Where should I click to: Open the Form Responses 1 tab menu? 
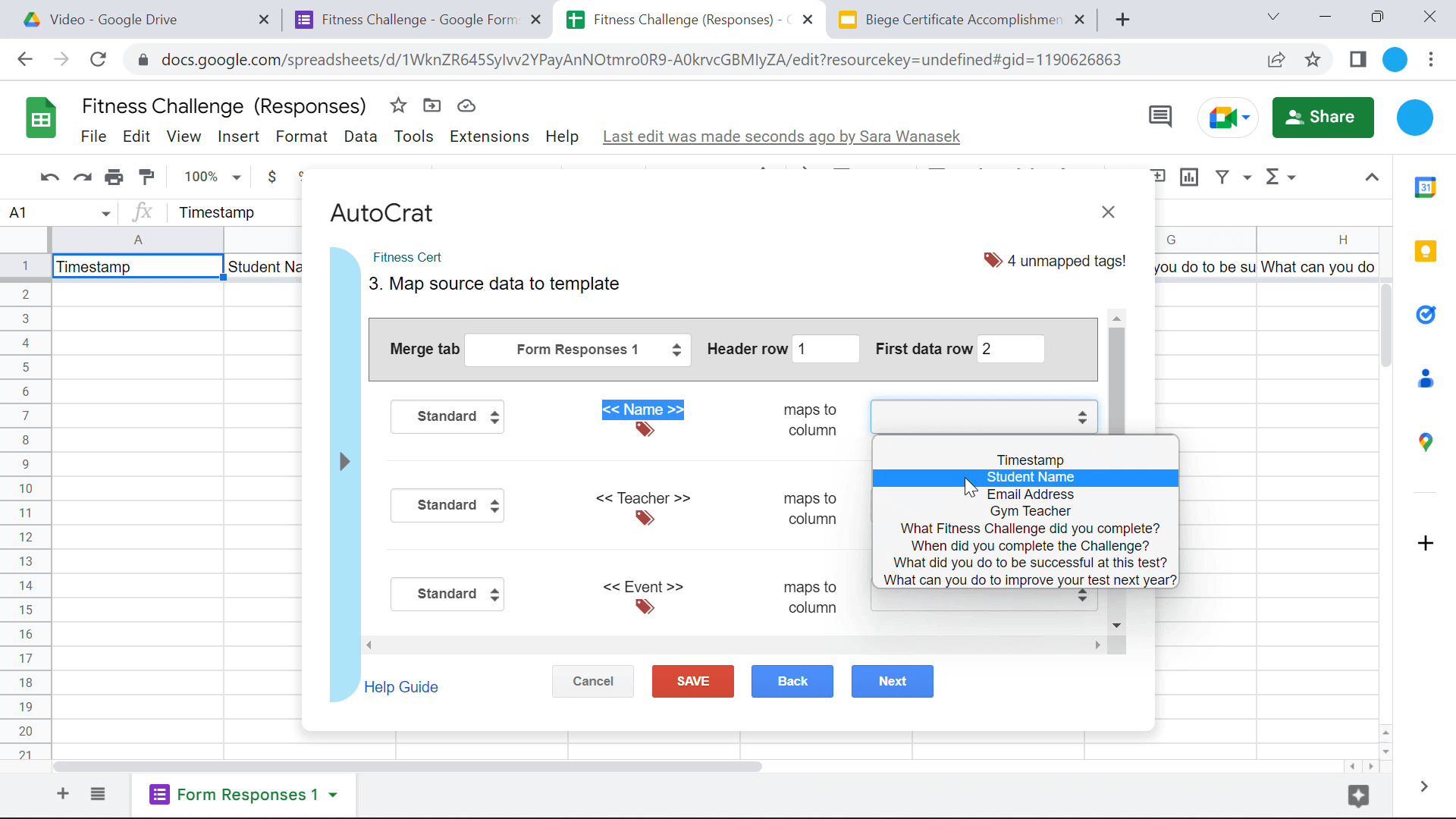[x=333, y=794]
